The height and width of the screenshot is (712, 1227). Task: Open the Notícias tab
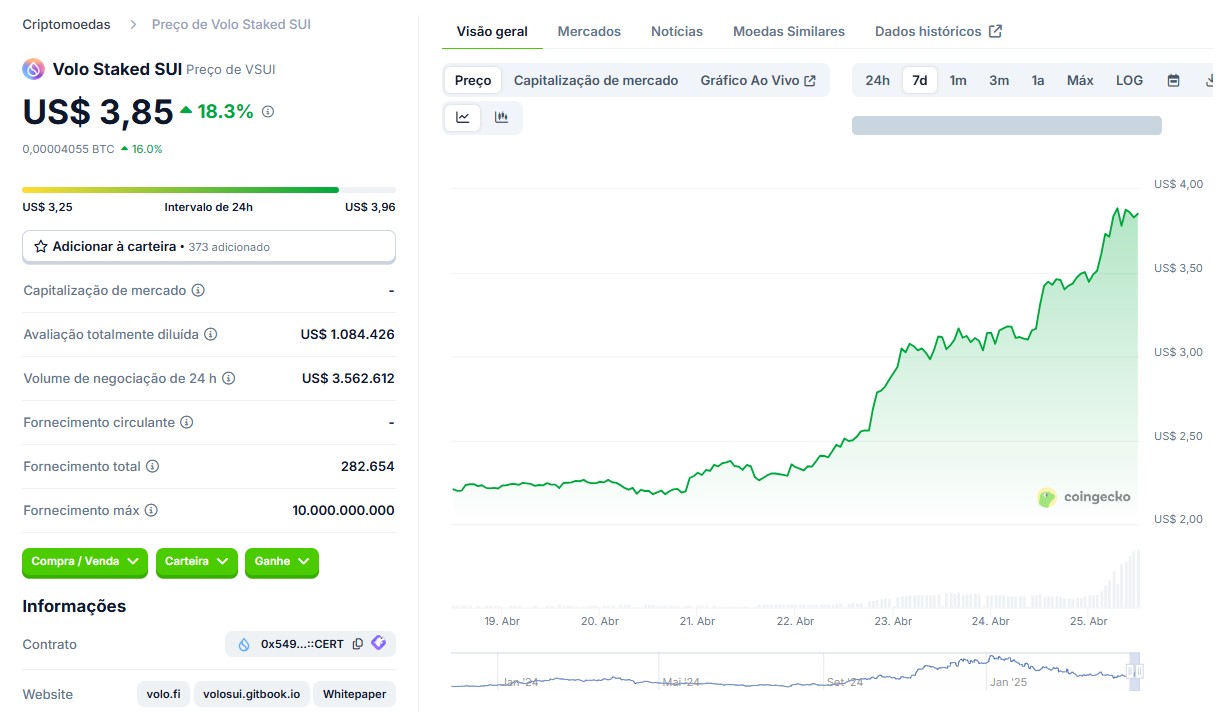click(677, 31)
